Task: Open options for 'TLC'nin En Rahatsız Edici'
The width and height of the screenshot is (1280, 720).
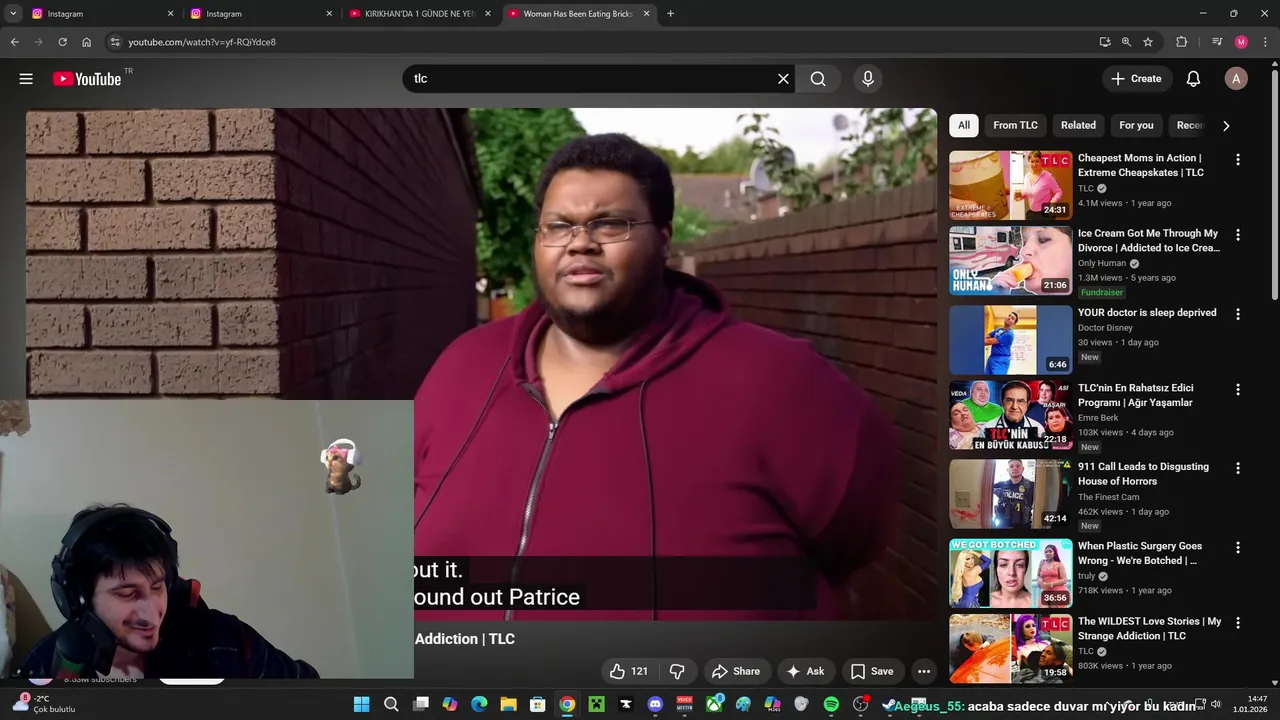Action: (1238, 389)
